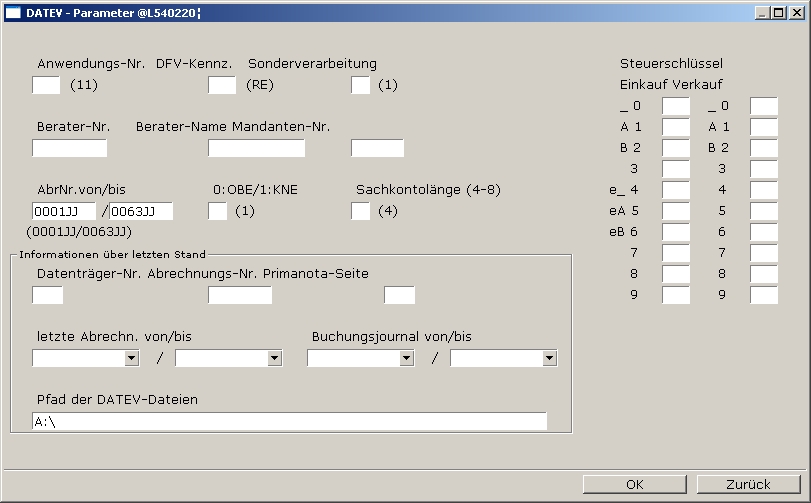
Task: Select the DFV-Kennz. input field
Action: [222, 85]
